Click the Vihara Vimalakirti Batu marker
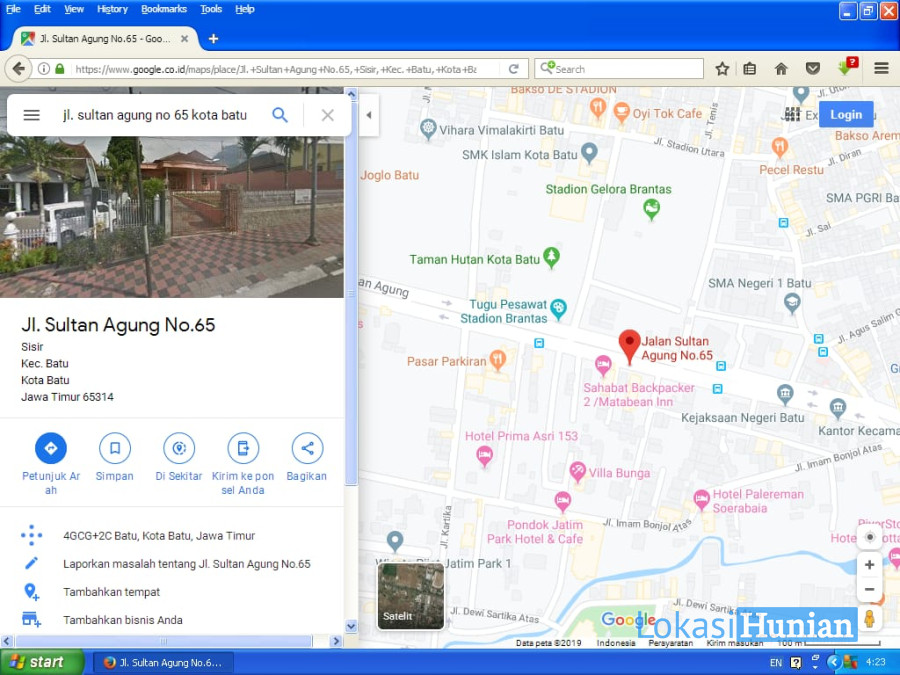The height and width of the screenshot is (675, 900). coord(428,129)
